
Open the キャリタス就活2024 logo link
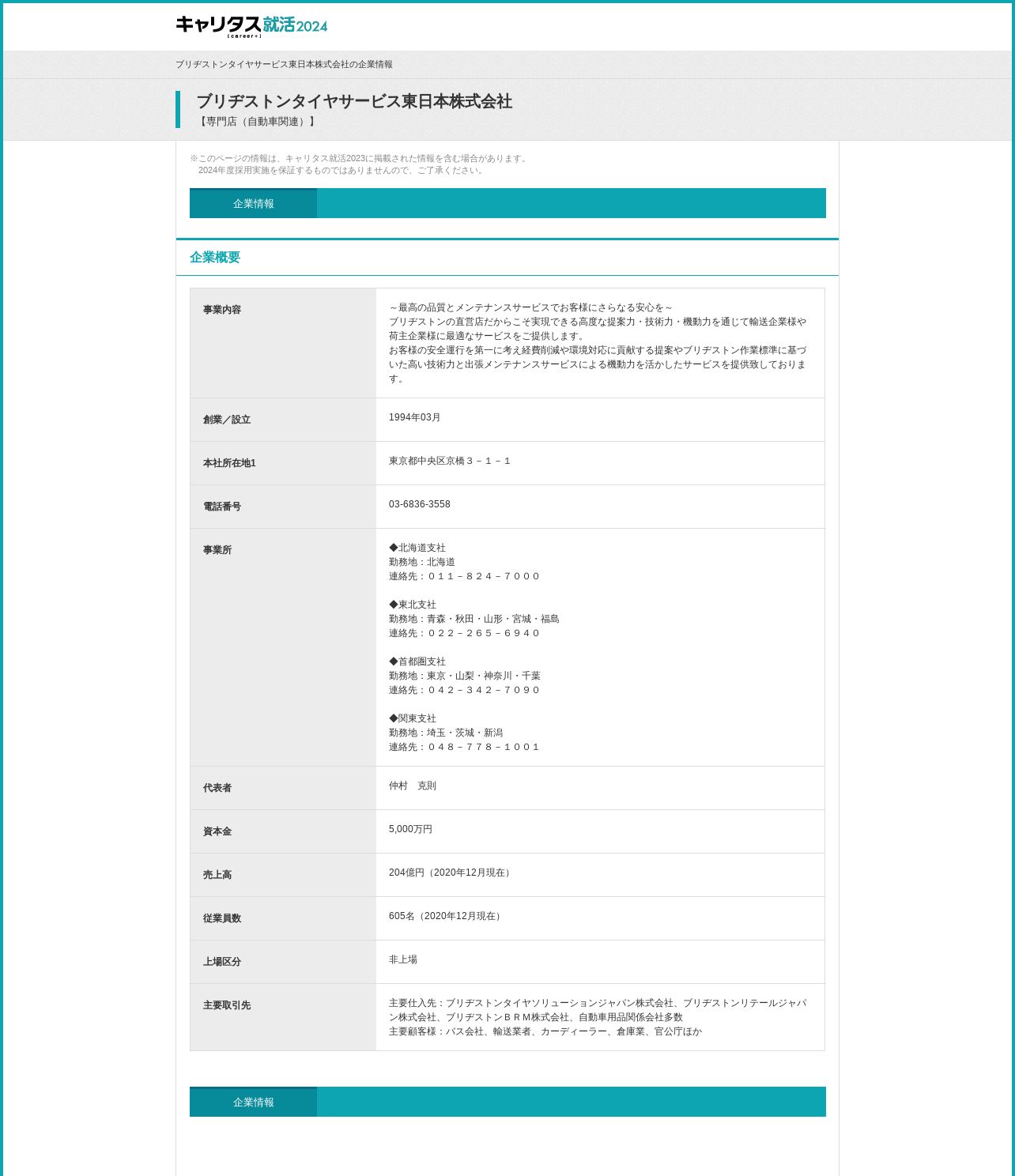(251, 26)
